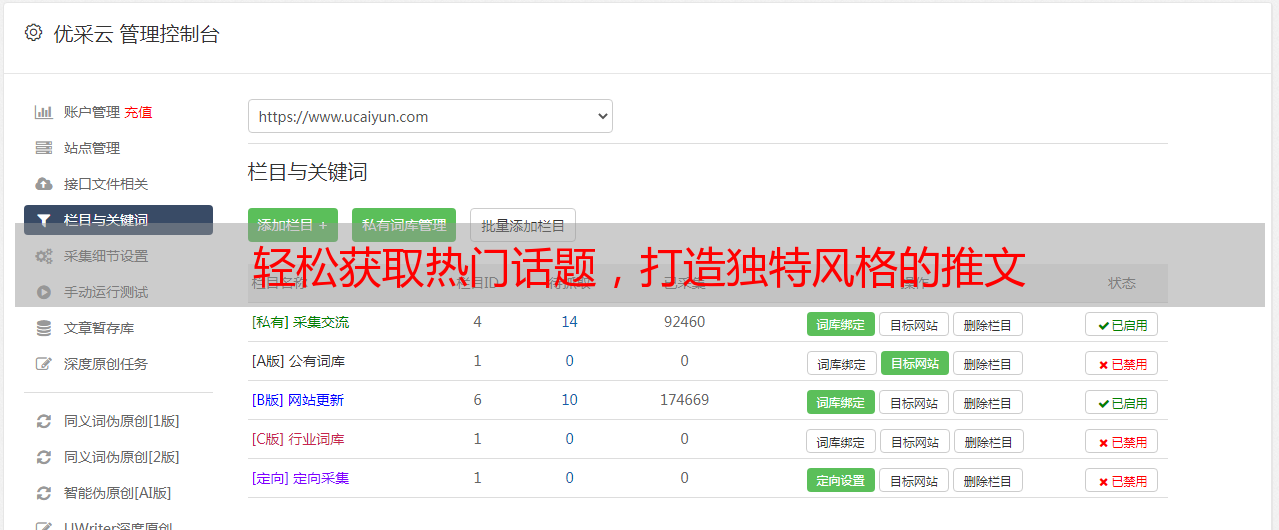Click 词库绑定 for 公有词库 row
The image size is (1279, 530).
pos(841,363)
